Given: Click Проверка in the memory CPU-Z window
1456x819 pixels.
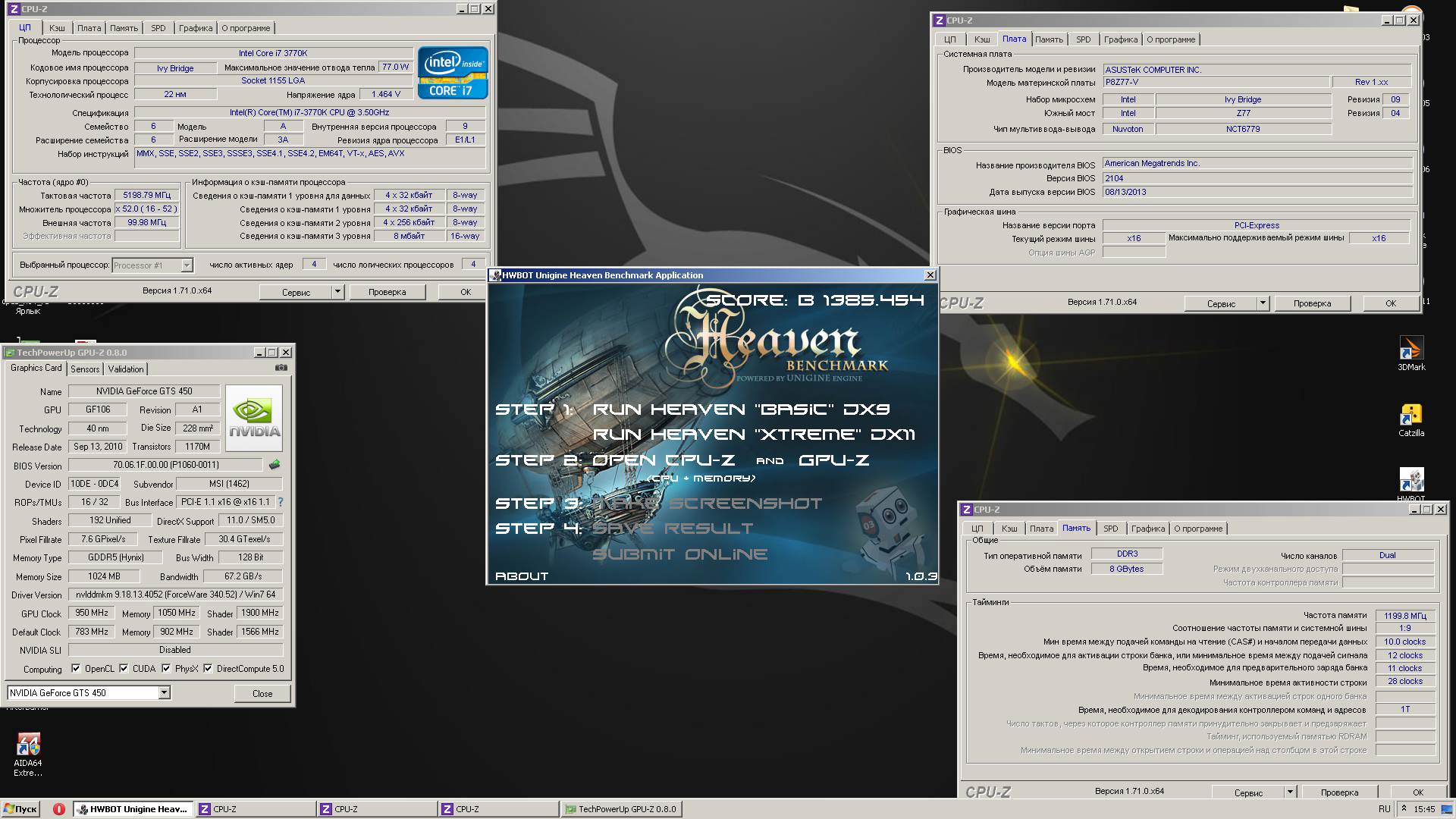Looking at the screenshot, I should coord(1340,792).
